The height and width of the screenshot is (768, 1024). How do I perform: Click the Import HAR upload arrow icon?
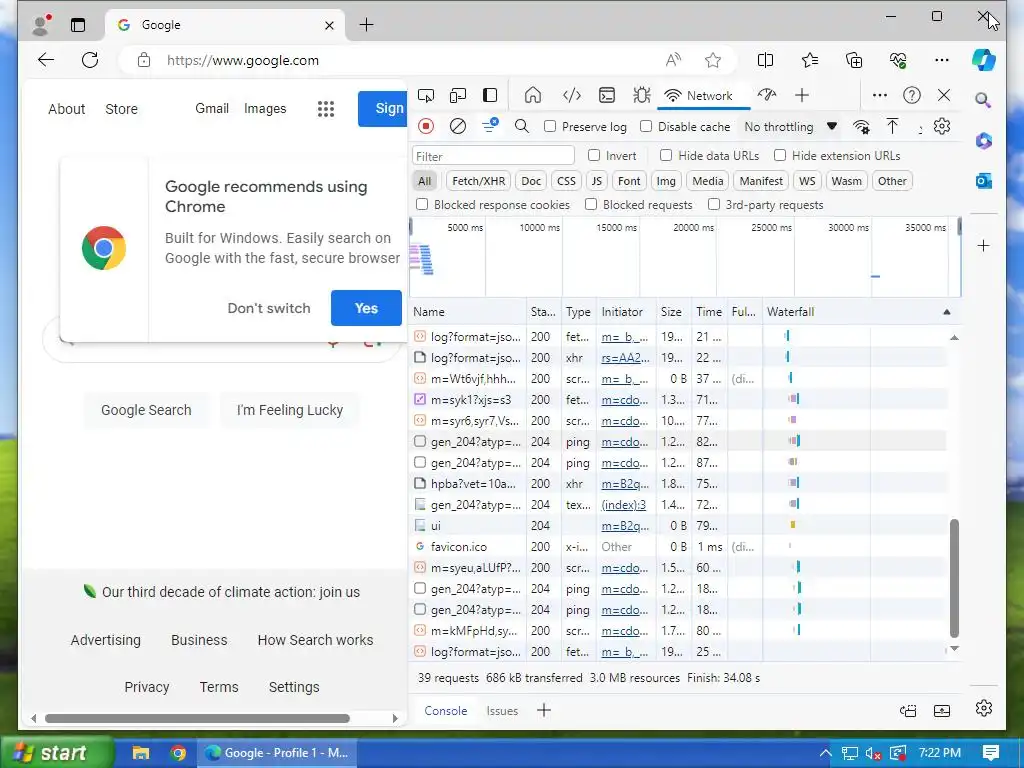point(892,126)
